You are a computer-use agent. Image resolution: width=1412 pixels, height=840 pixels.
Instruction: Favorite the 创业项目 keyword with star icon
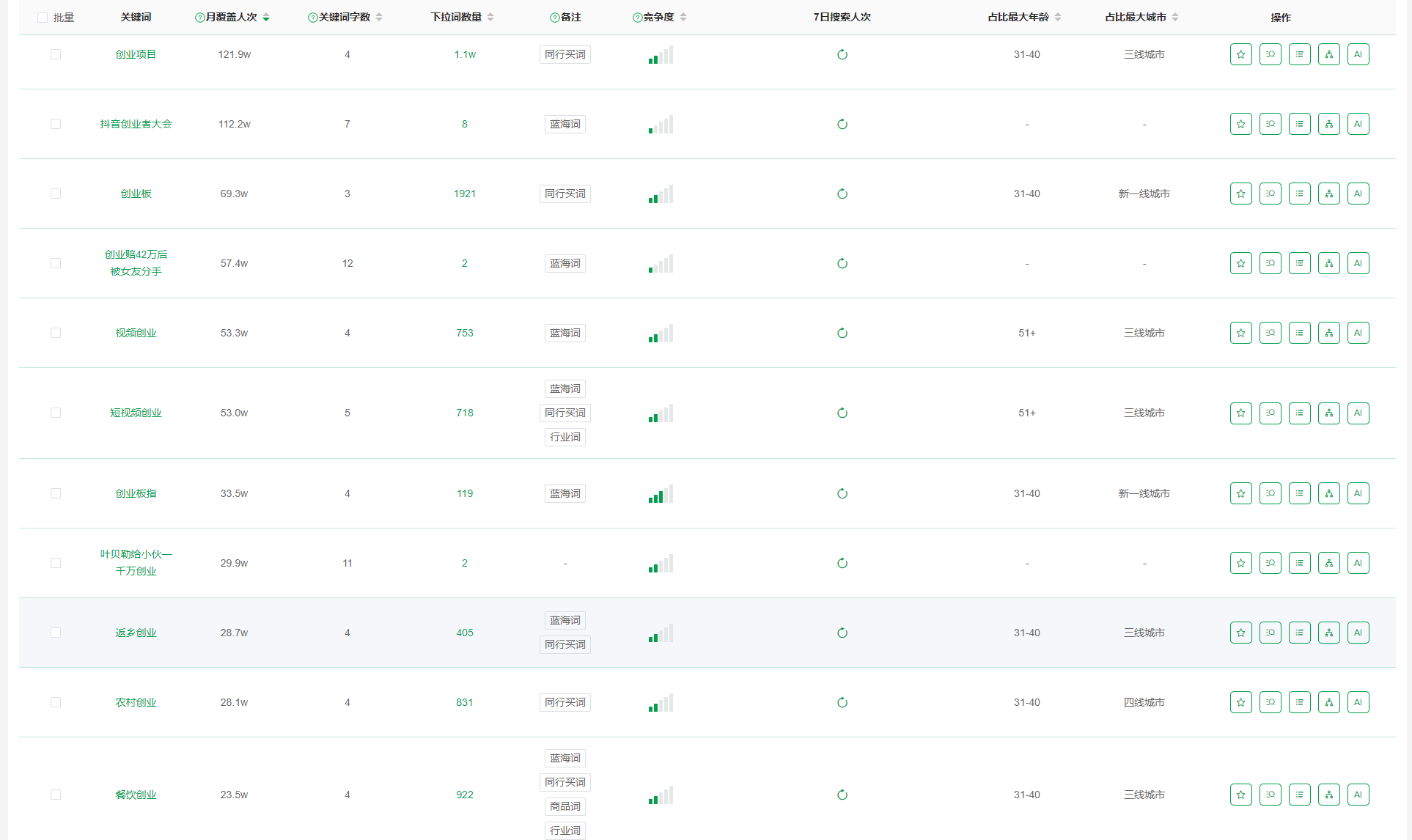(x=1240, y=54)
